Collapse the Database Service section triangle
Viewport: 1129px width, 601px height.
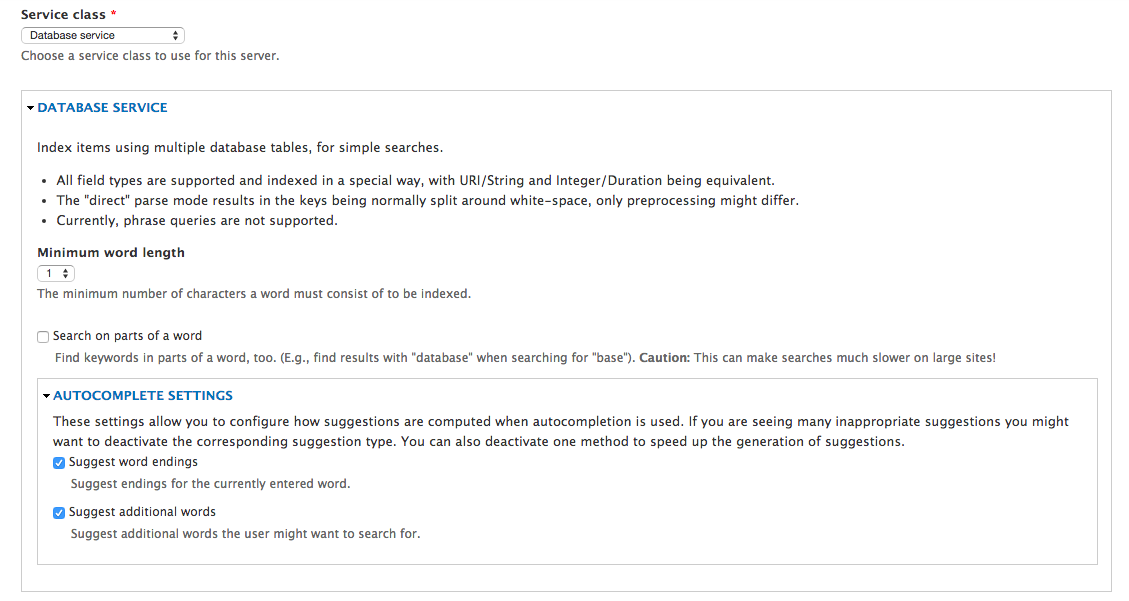click(31, 108)
